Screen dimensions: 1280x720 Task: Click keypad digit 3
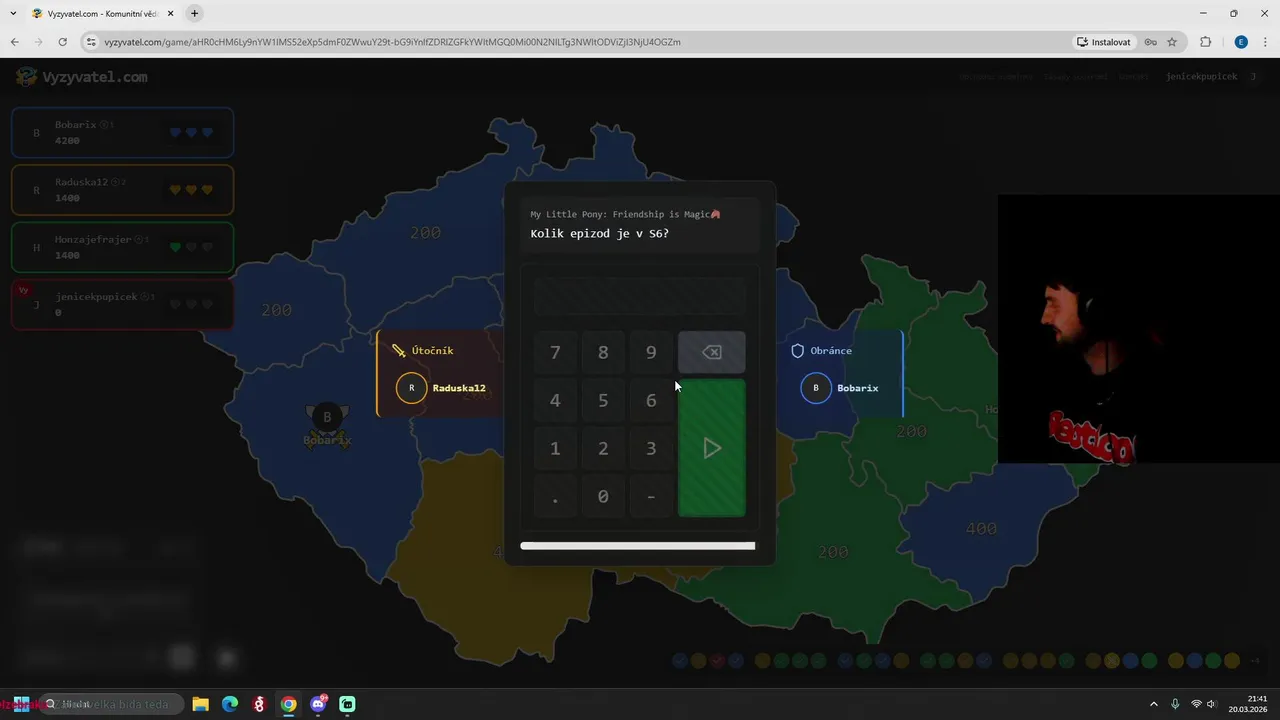tap(651, 448)
